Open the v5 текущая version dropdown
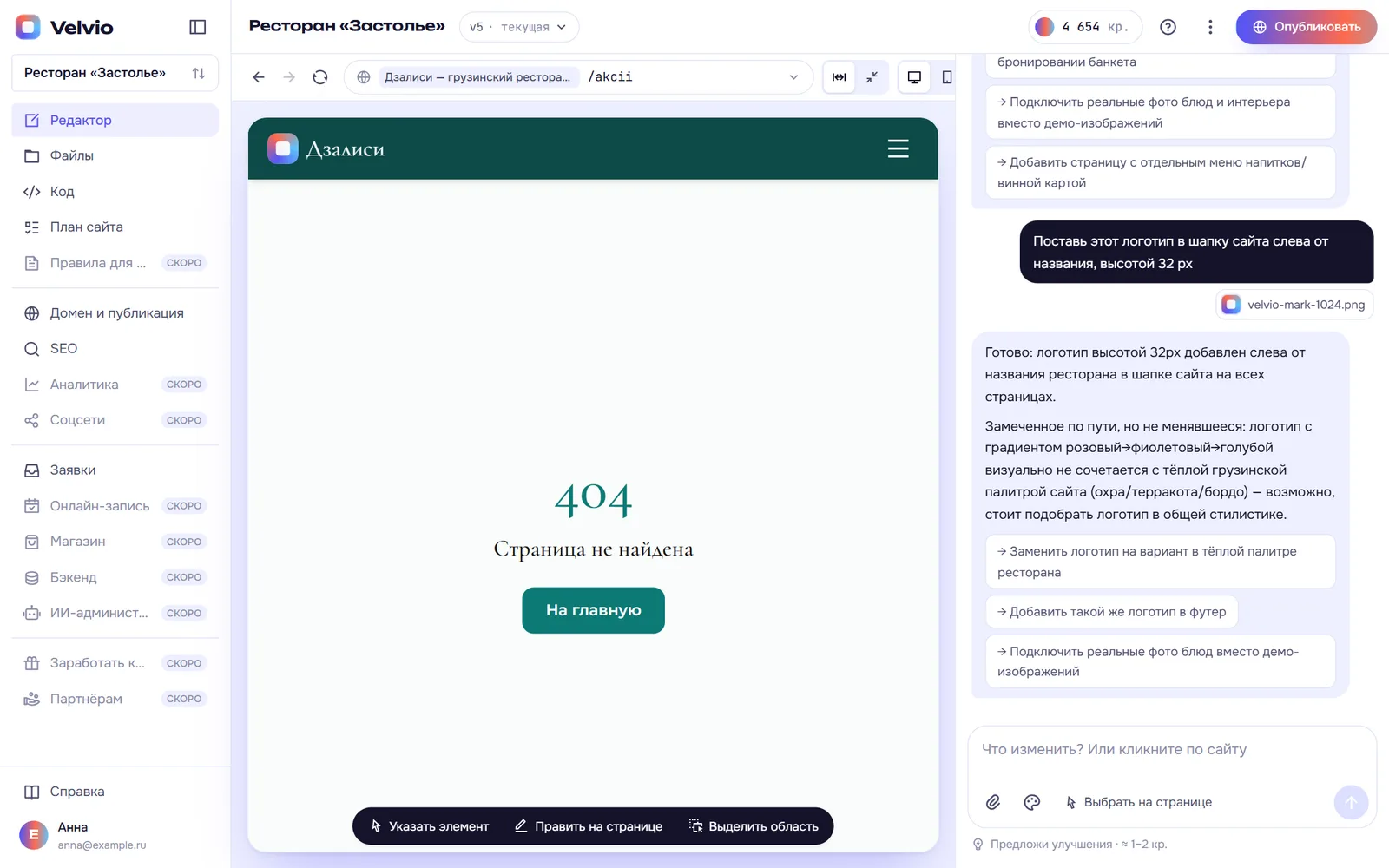This screenshot has height=868, width=1389. [519, 27]
